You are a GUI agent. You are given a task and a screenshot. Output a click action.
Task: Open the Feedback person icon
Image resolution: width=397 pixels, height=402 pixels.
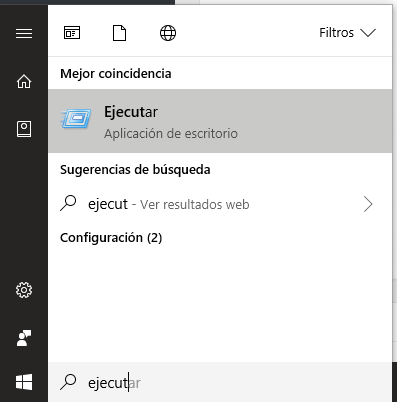pyautogui.click(x=24, y=338)
